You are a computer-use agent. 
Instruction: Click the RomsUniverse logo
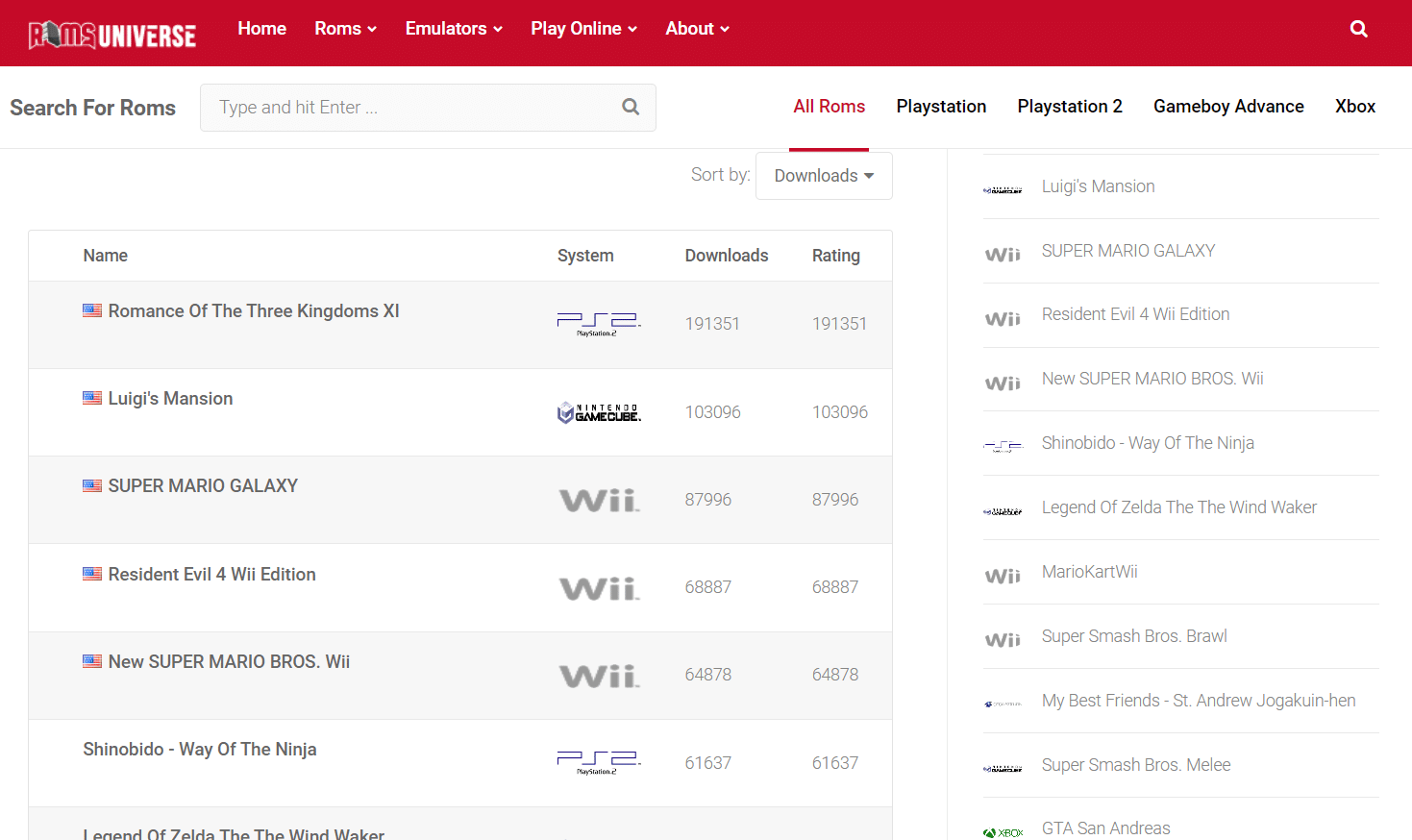112,36
